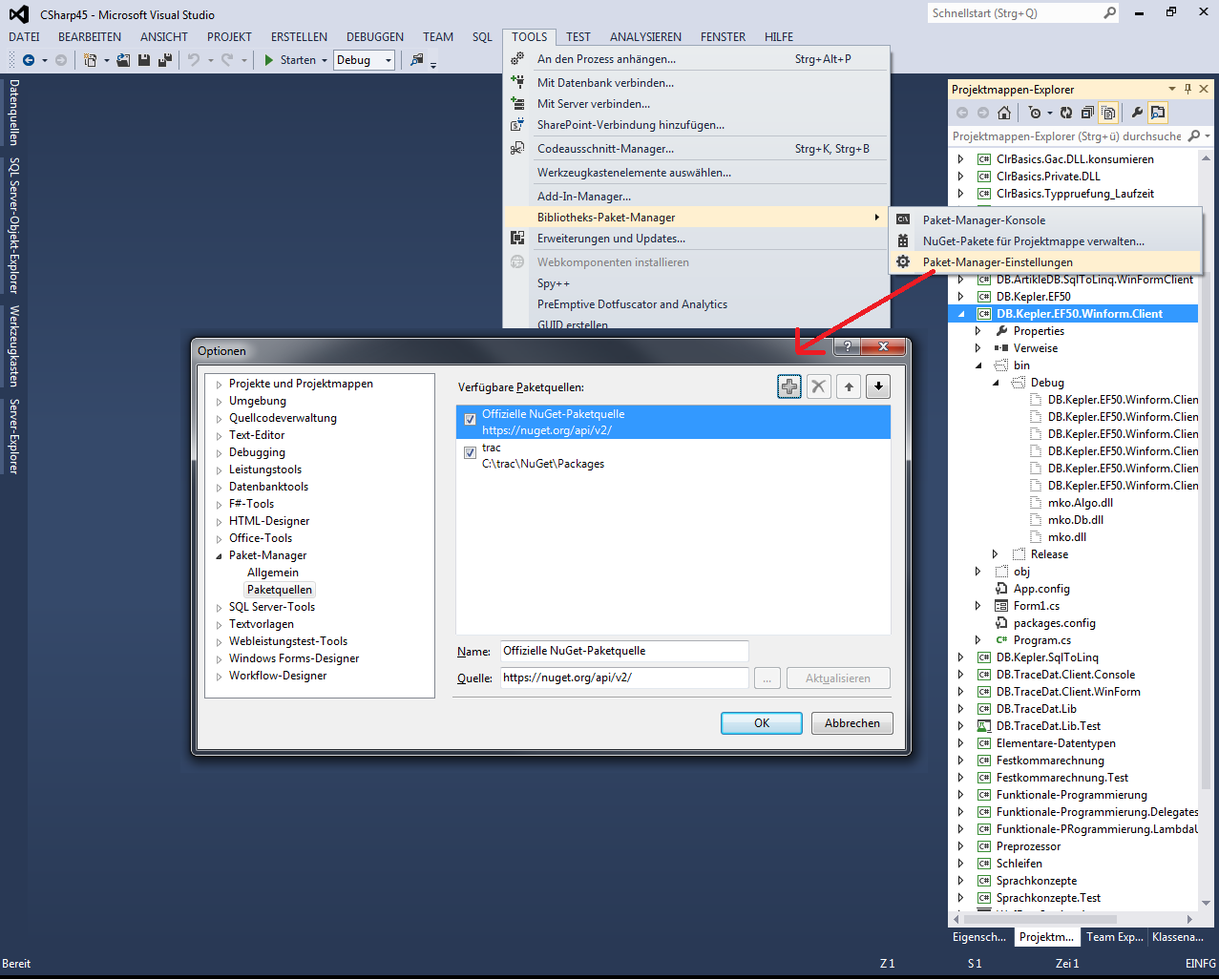Move package source up with arrow button

[849, 386]
